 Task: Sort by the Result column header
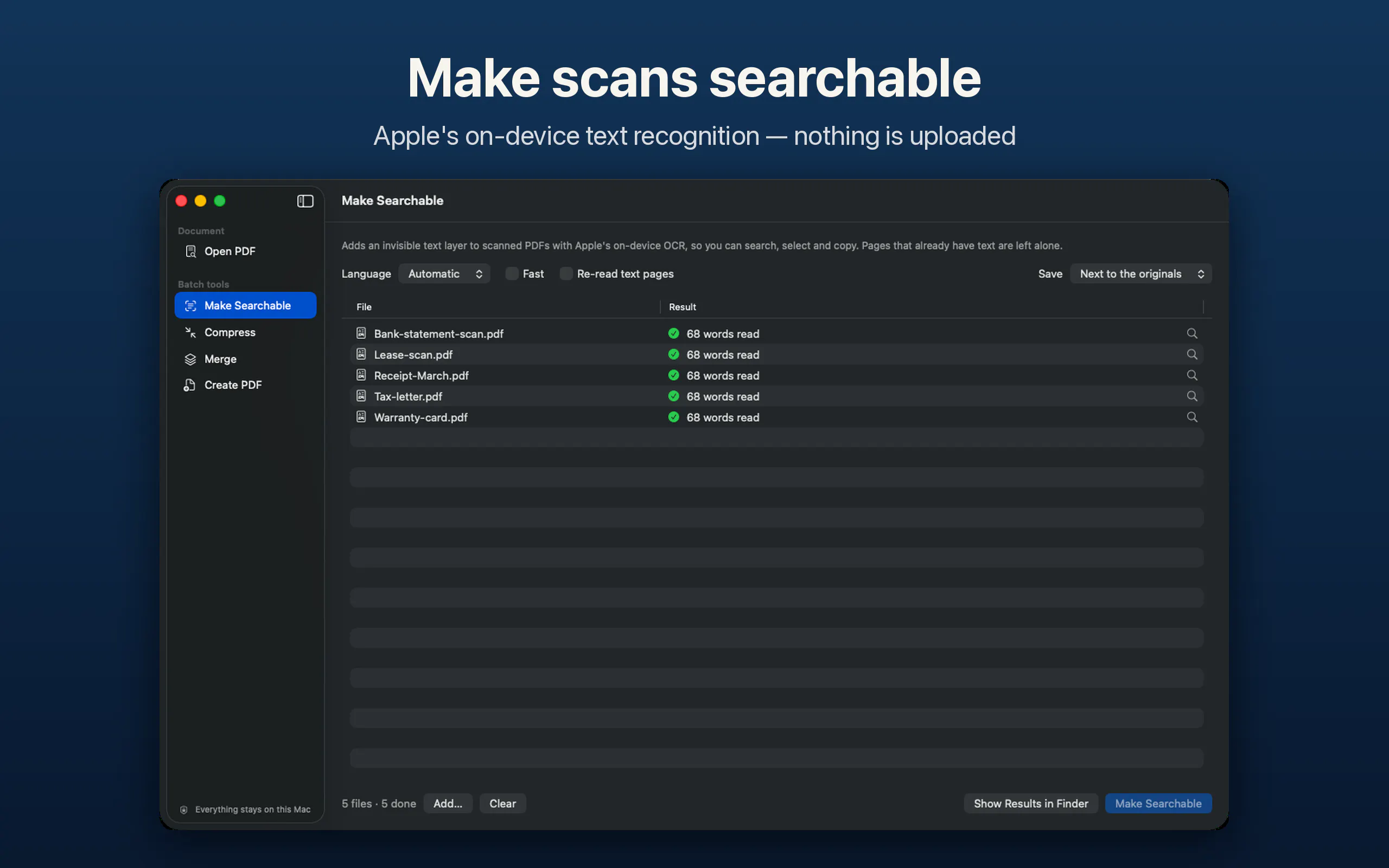coord(683,307)
